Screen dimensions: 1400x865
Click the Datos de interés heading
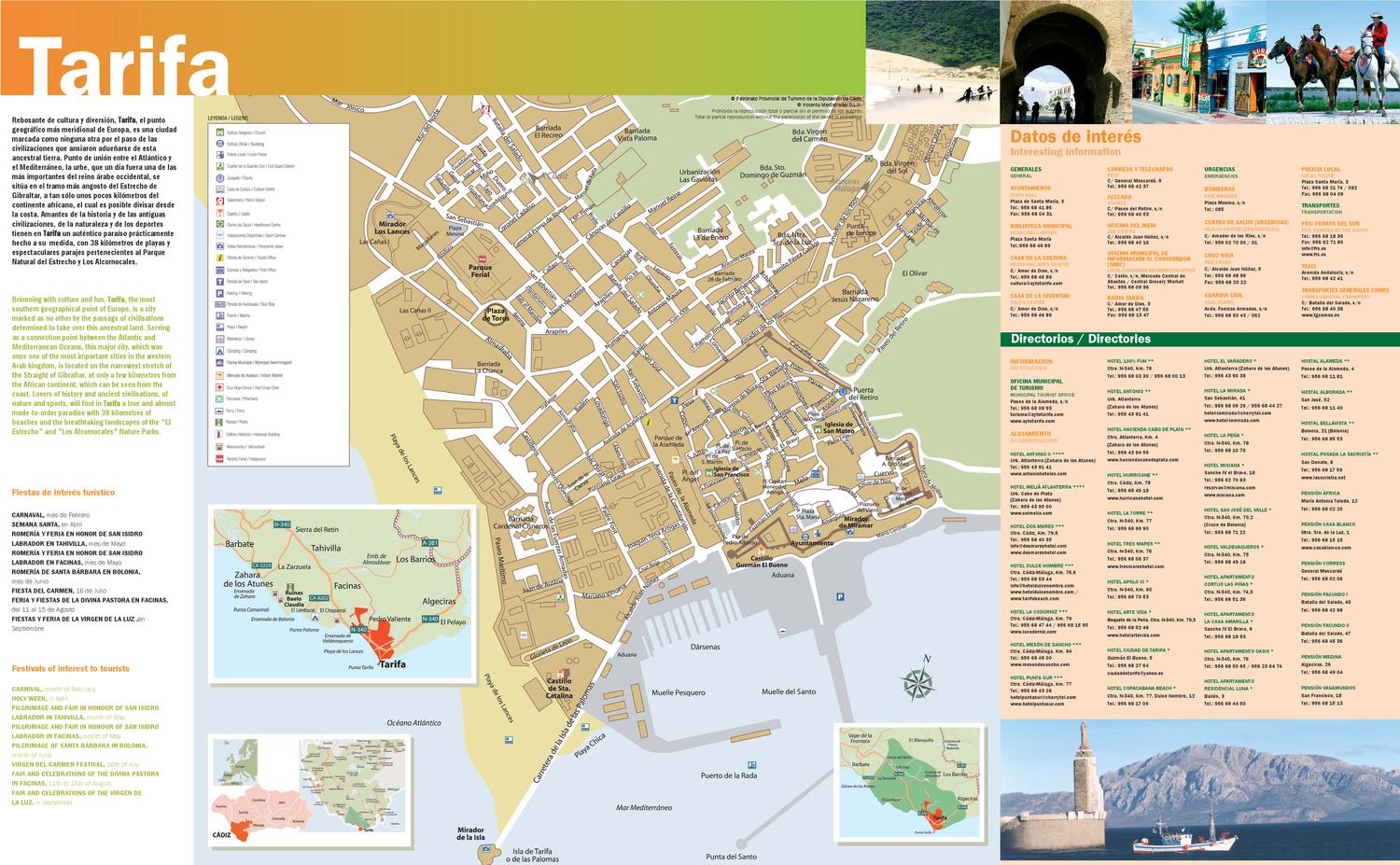[x=1076, y=136]
